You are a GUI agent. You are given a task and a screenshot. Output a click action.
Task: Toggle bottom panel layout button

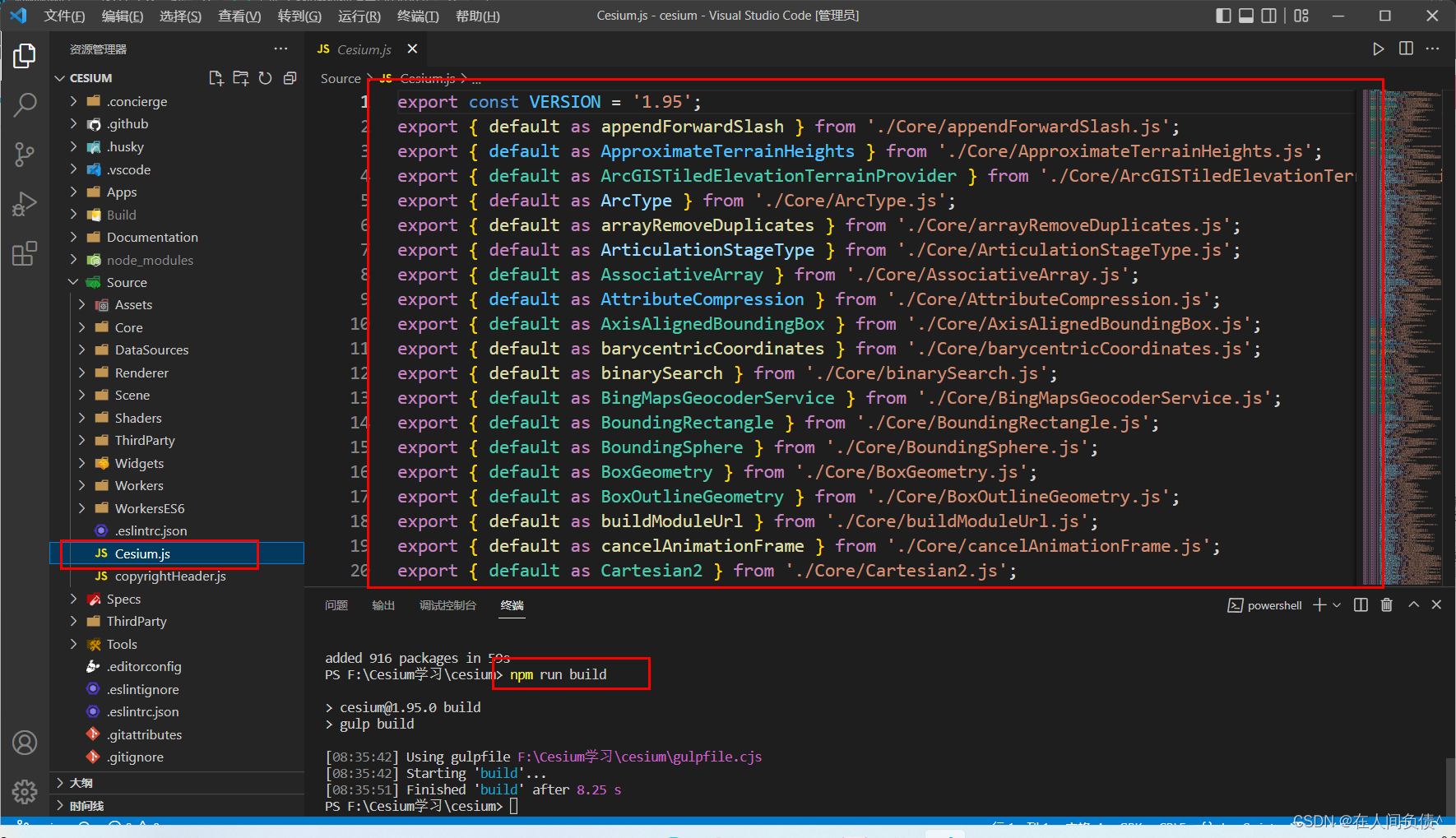1246,16
